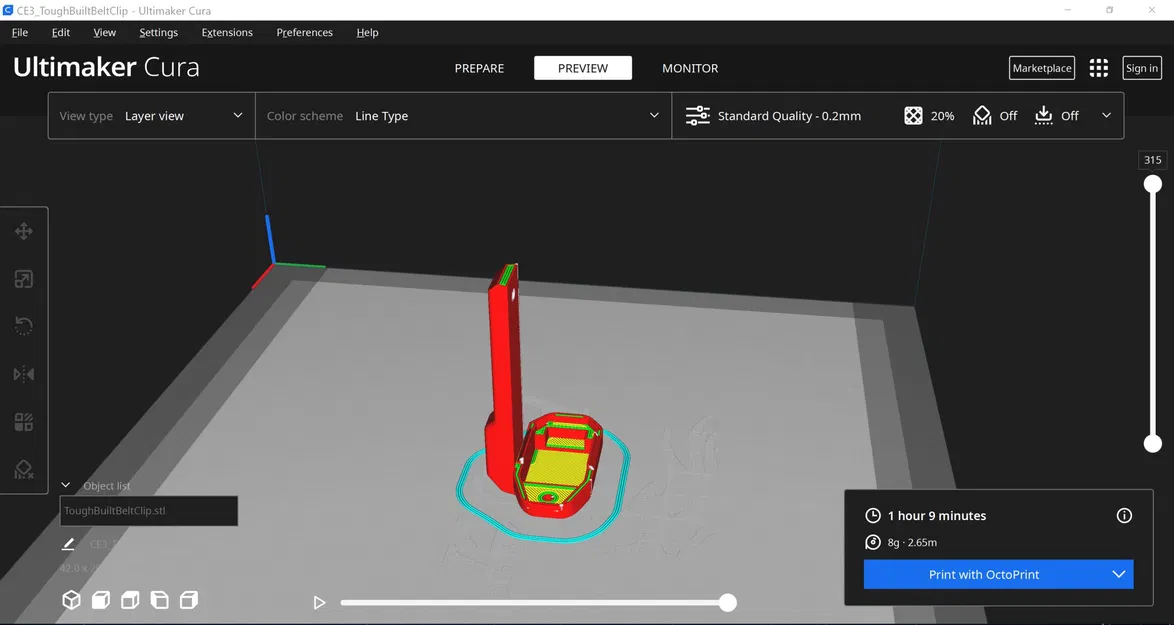Select the Support Blocker tool
The image size is (1174, 625).
pos(23,469)
